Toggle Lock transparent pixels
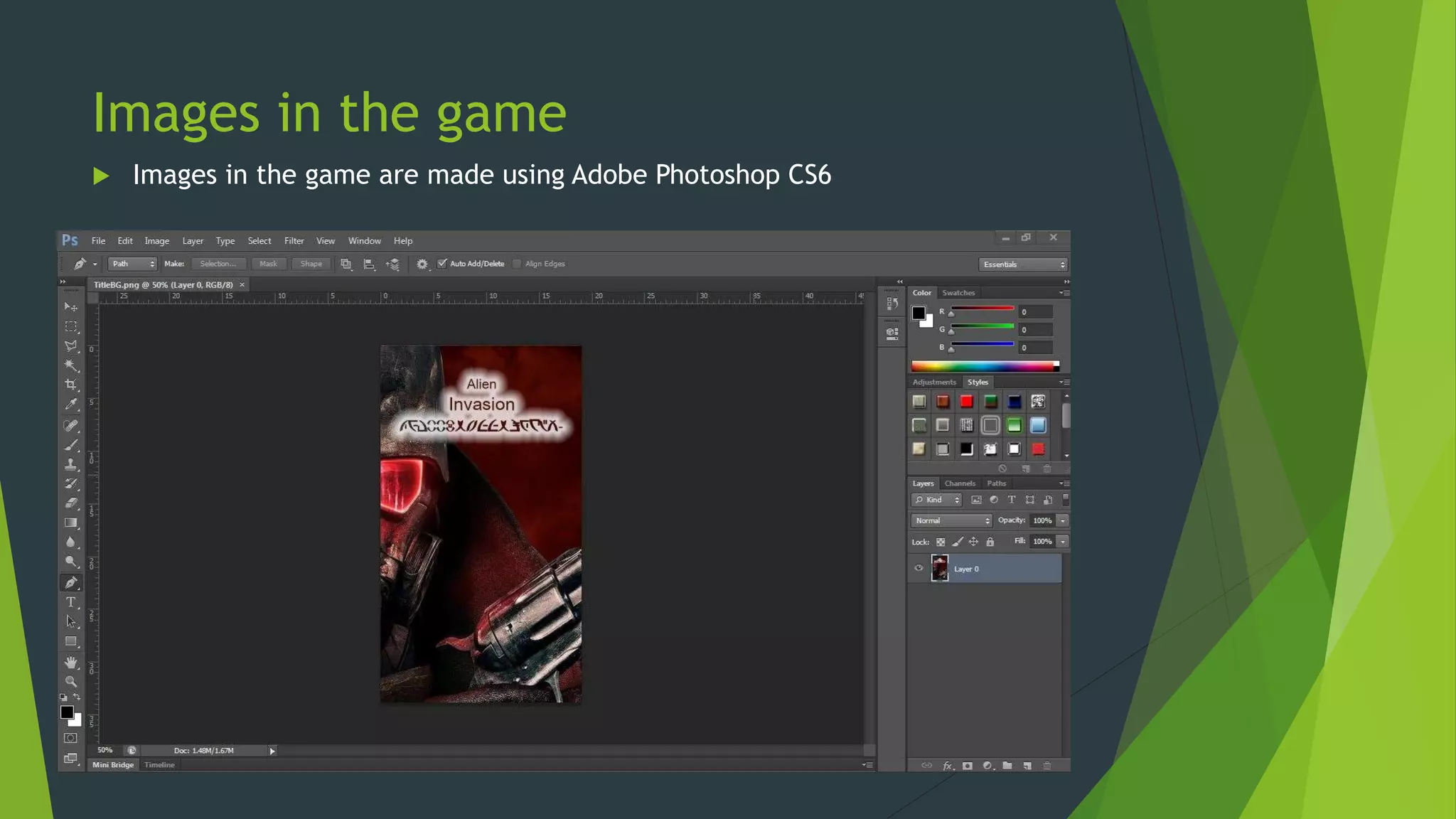 [x=941, y=542]
